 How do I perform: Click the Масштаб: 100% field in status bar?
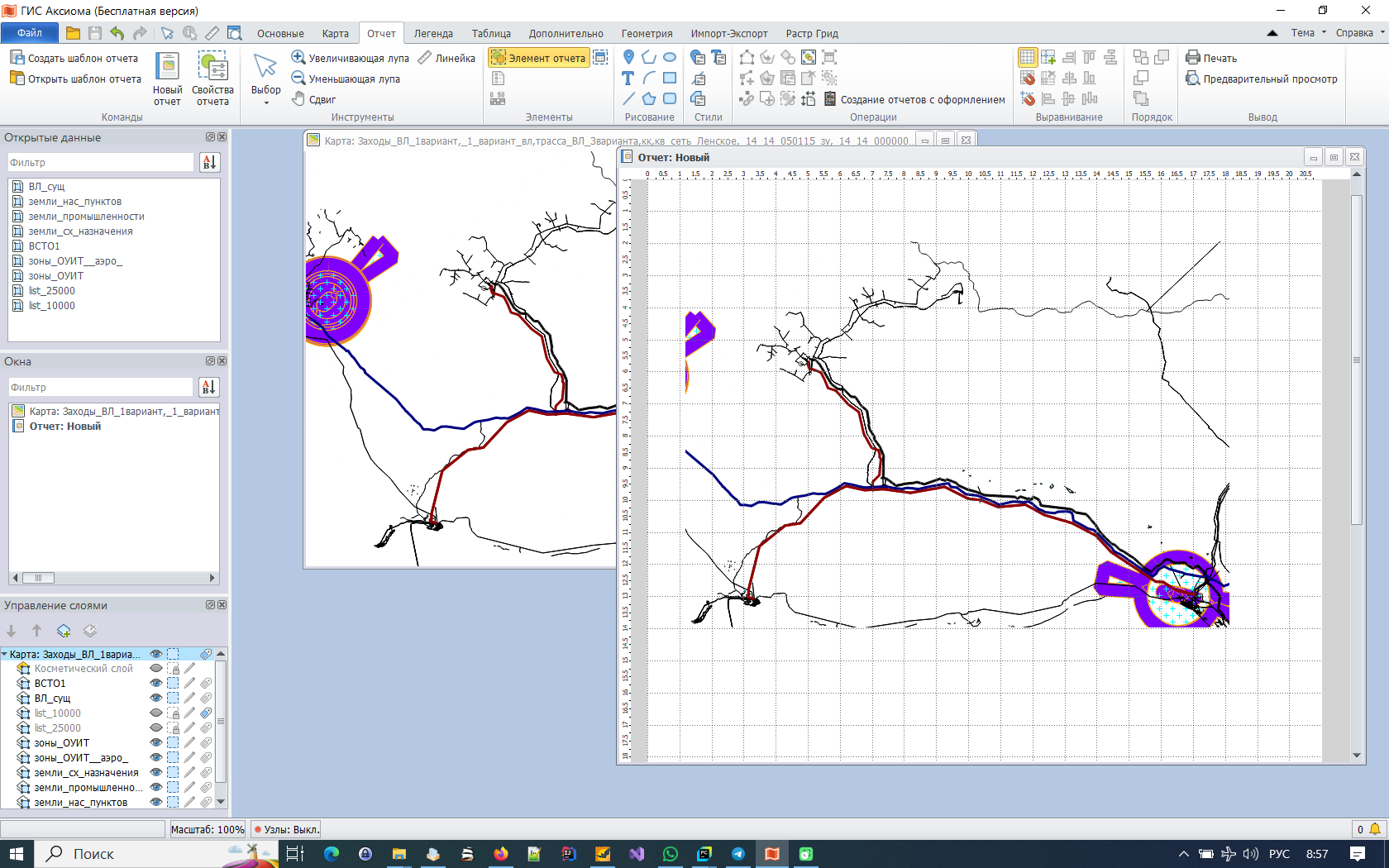point(208,829)
